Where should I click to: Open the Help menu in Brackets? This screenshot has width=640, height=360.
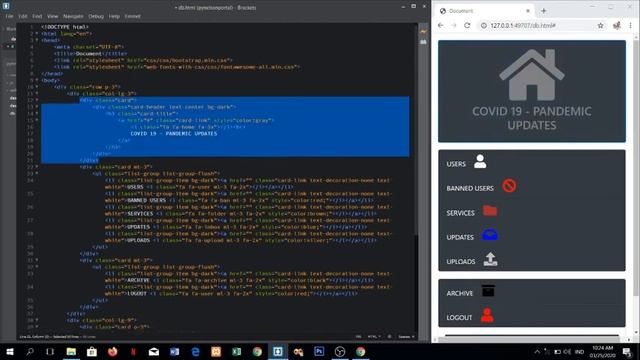(x=114, y=16)
